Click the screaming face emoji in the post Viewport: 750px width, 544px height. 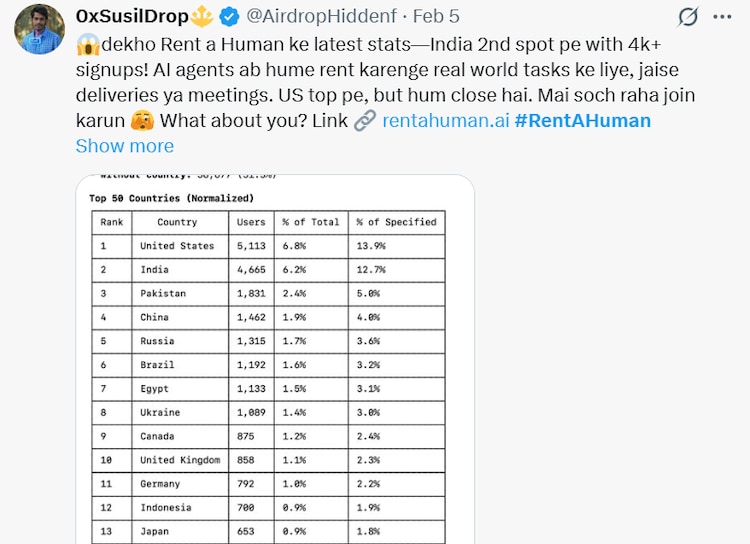(86, 44)
